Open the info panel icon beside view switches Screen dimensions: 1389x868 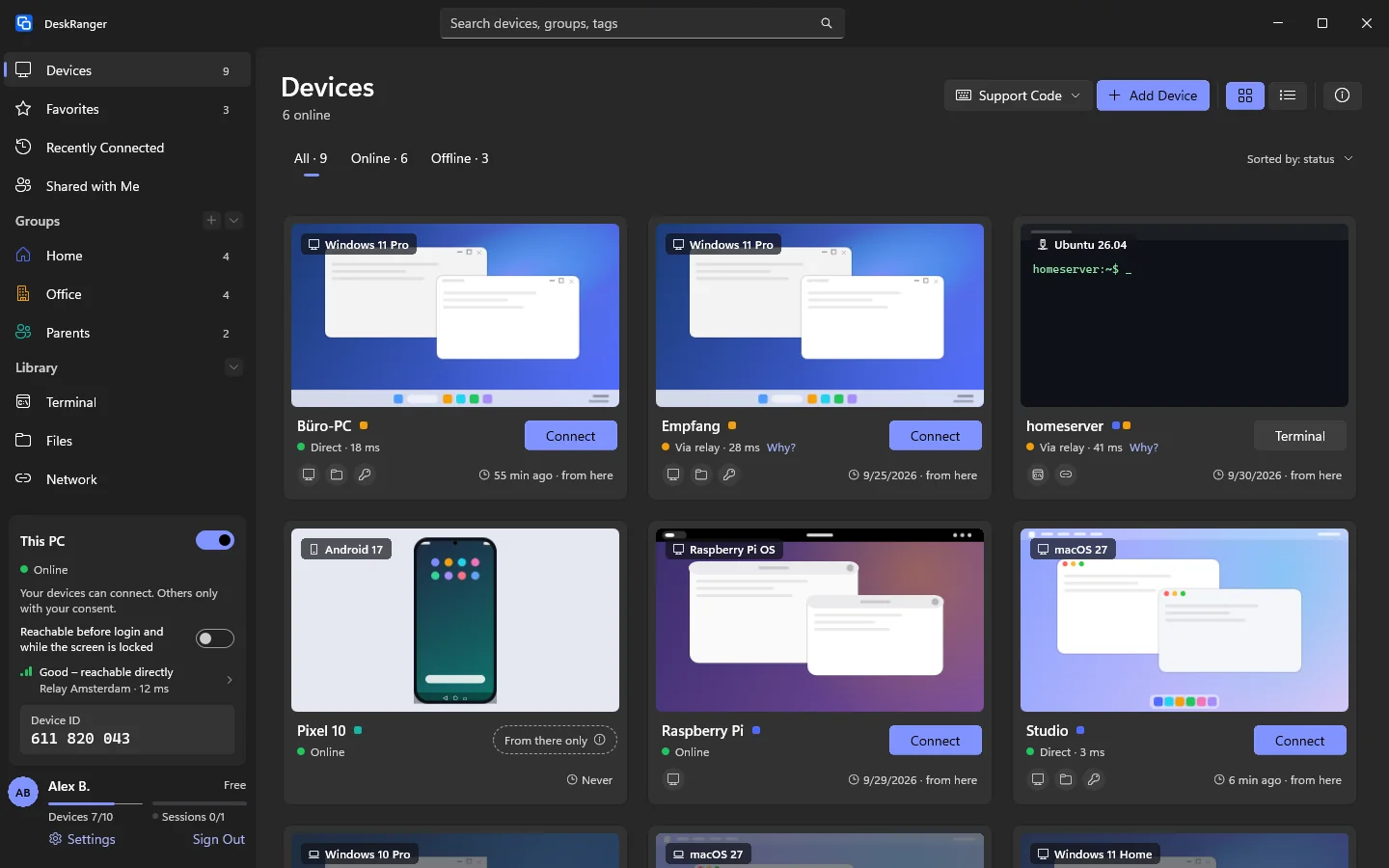[1342, 95]
